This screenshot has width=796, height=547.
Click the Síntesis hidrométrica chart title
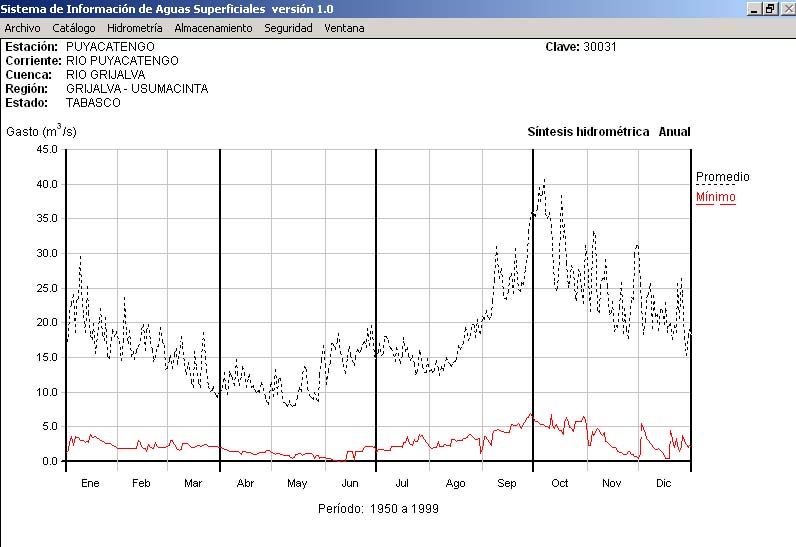tap(588, 132)
